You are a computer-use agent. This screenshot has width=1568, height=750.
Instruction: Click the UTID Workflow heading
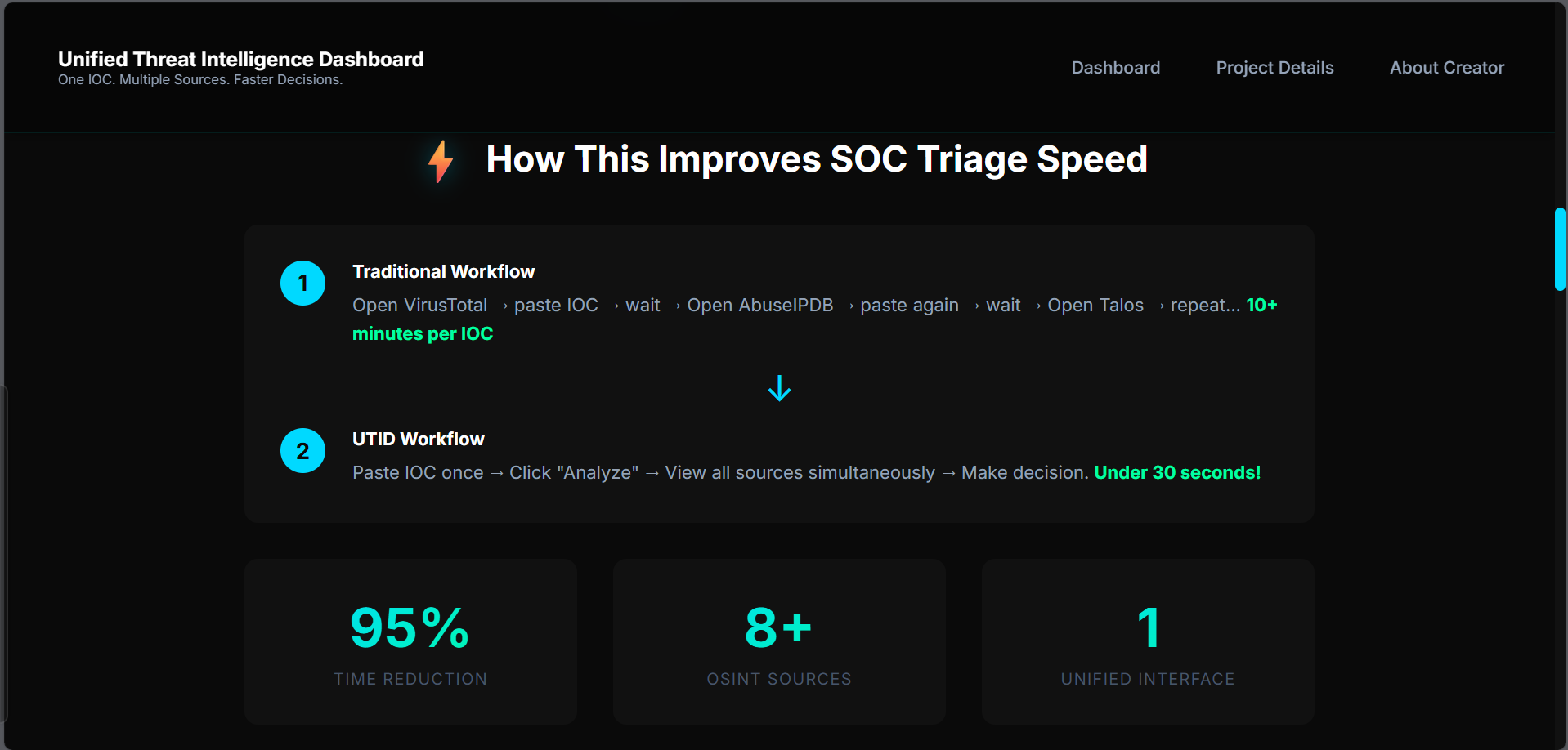(x=418, y=439)
